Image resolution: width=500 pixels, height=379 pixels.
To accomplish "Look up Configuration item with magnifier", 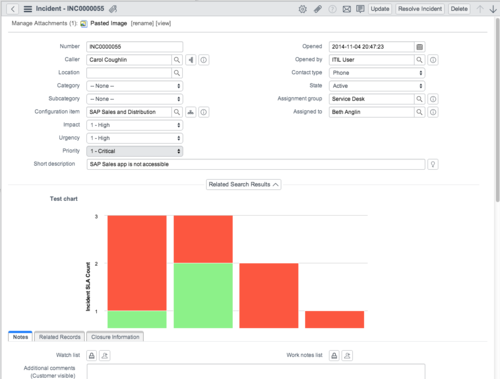I will pyautogui.click(x=177, y=112).
